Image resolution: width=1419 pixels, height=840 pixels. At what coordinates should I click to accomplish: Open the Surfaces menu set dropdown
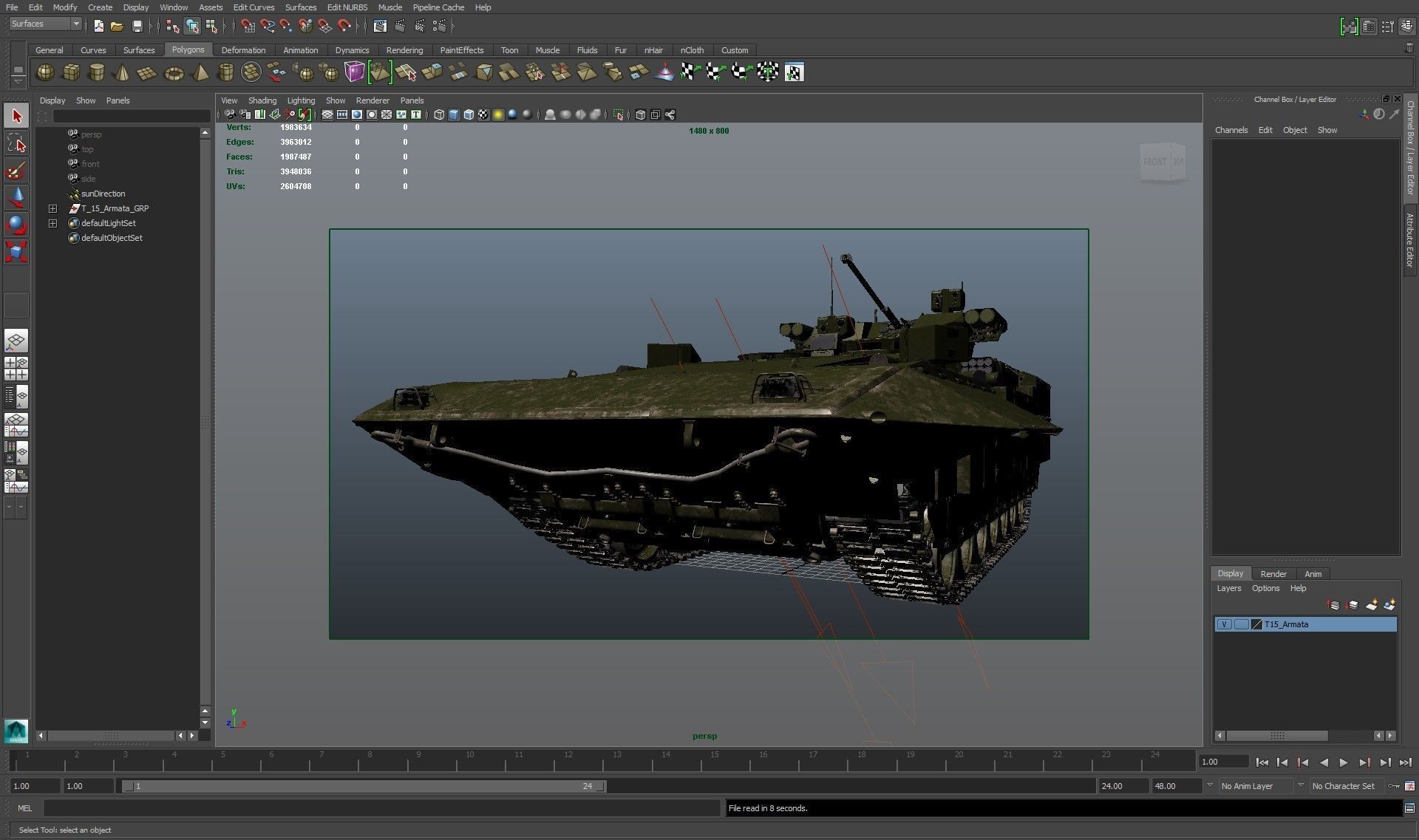[x=45, y=24]
